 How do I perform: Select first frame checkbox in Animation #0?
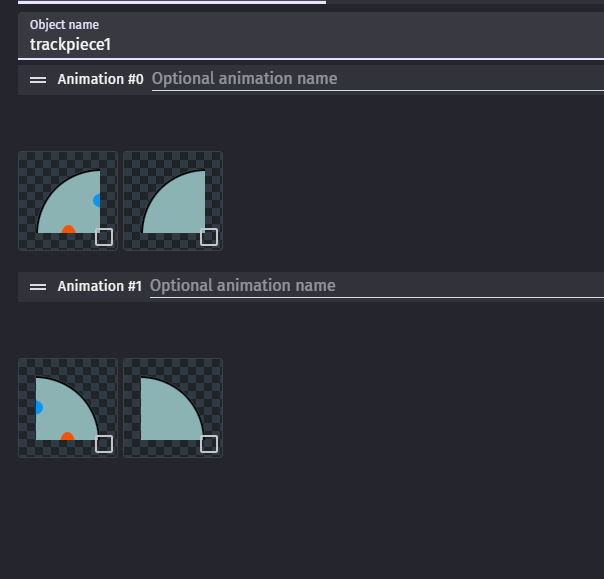coord(104,237)
